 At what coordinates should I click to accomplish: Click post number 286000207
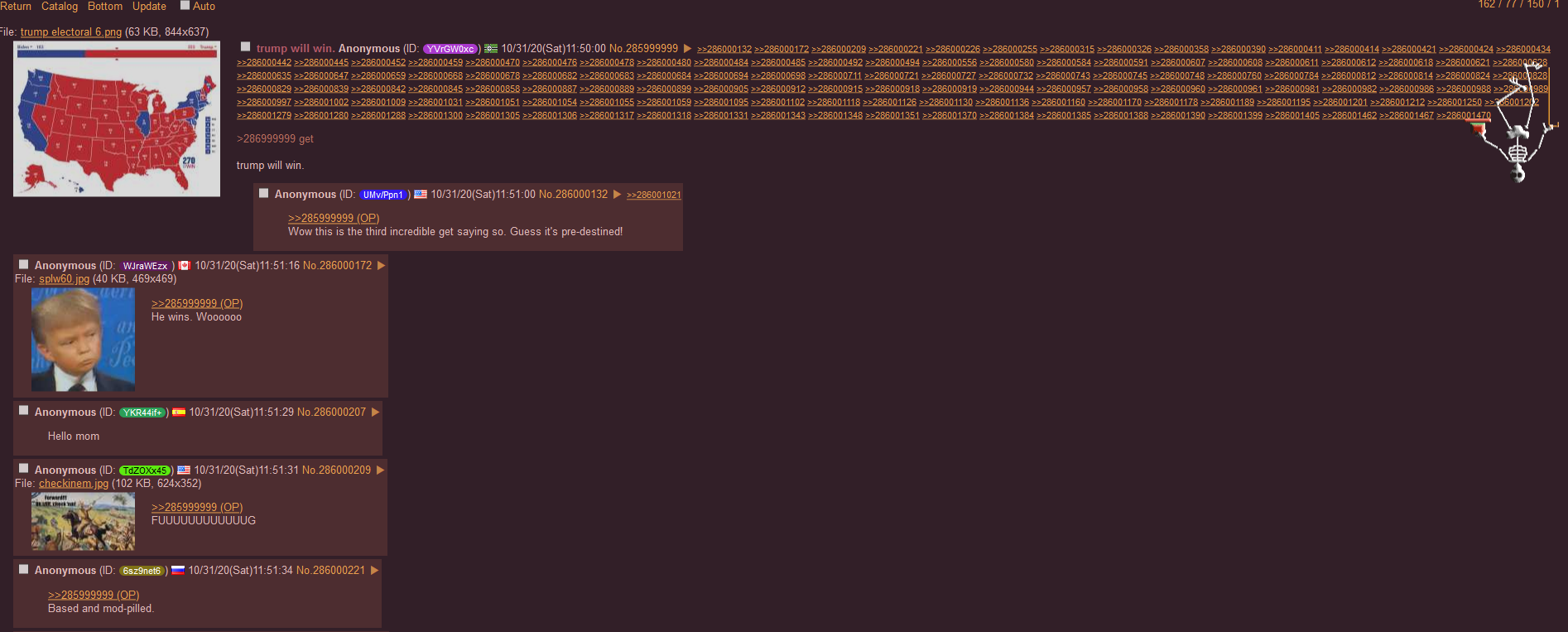[x=339, y=412]
